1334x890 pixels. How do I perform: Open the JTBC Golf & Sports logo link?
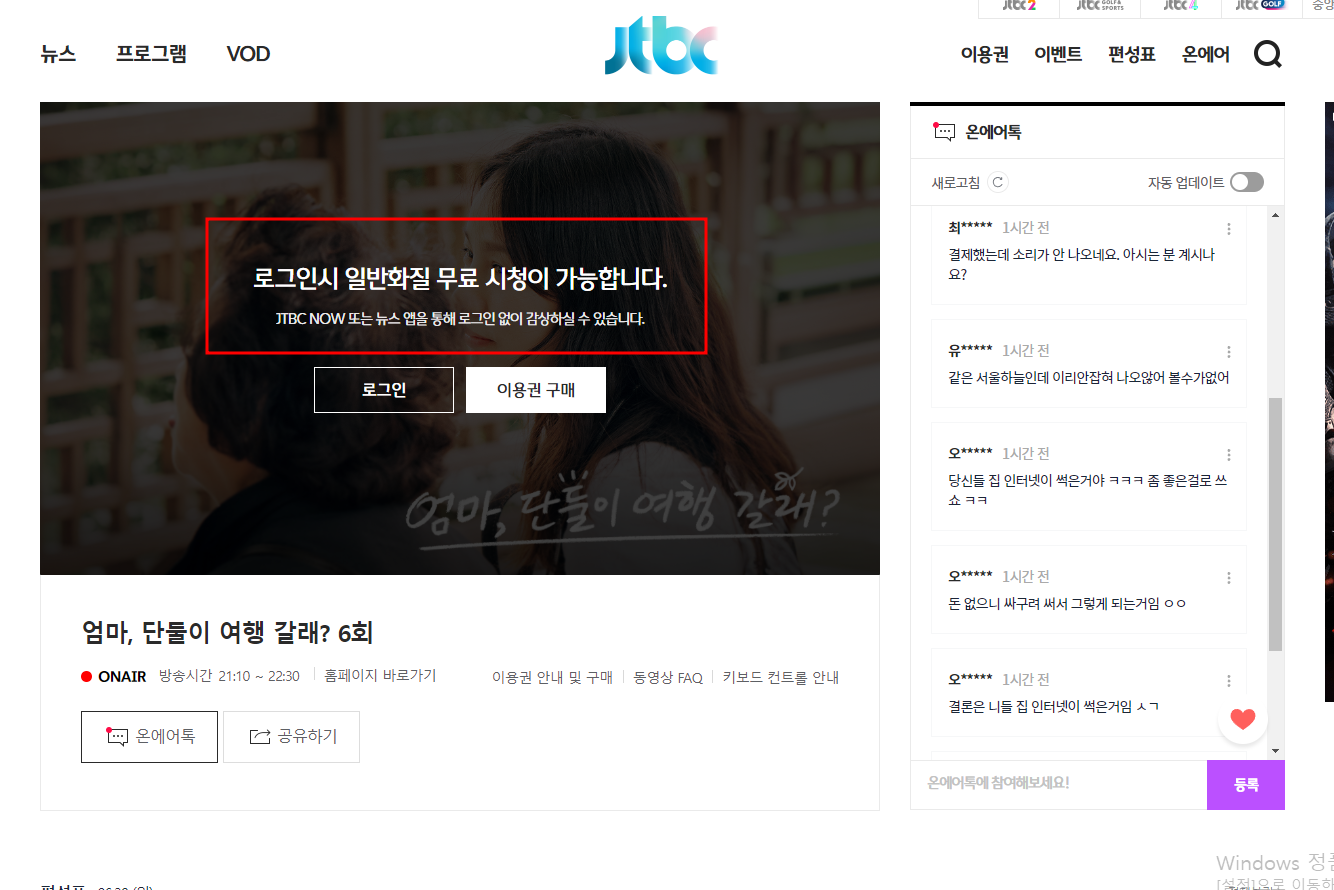click(x=1100, y=6)
